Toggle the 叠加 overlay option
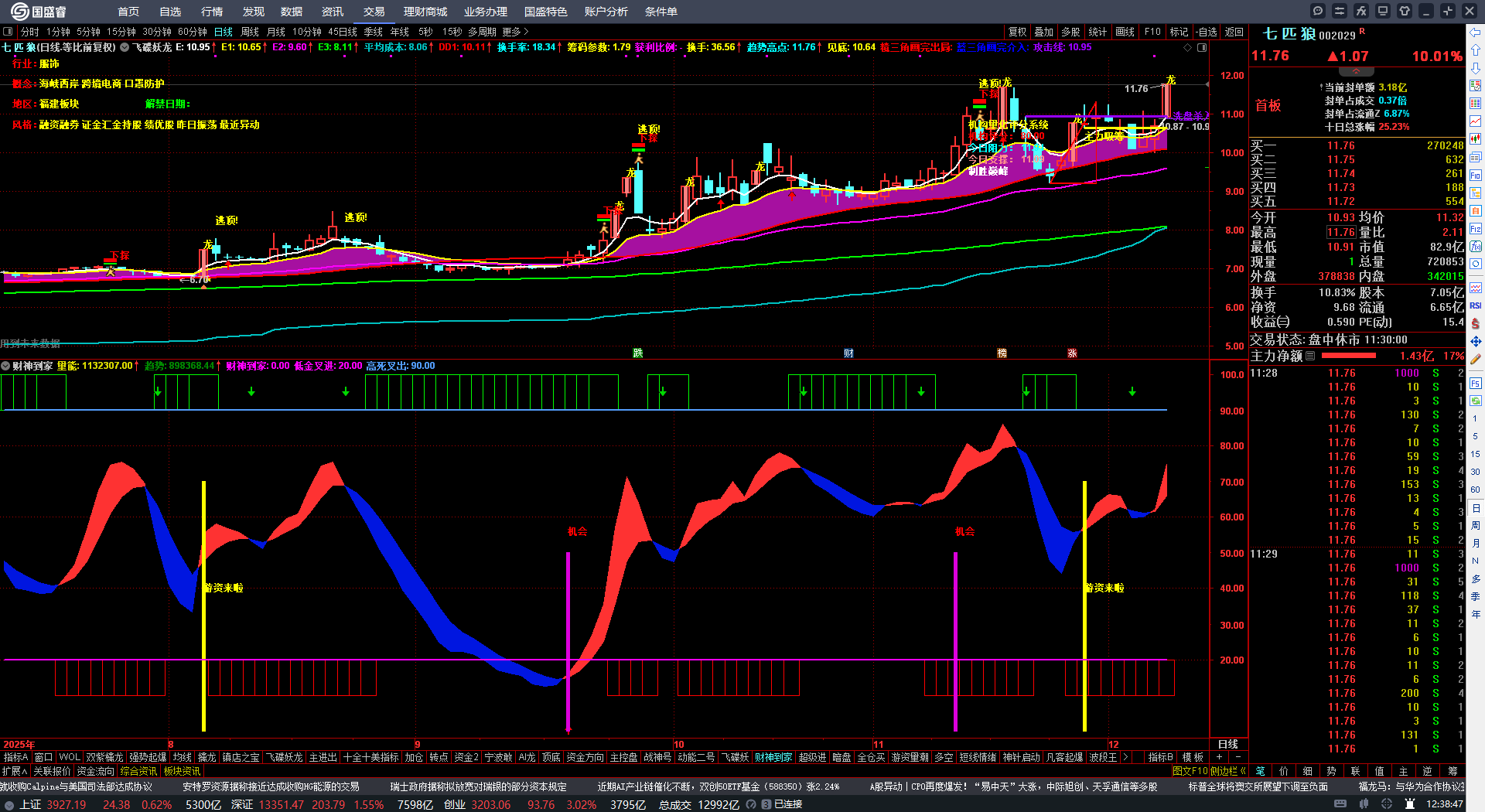The image size is (1485, 812). (x=1044, y=32)
